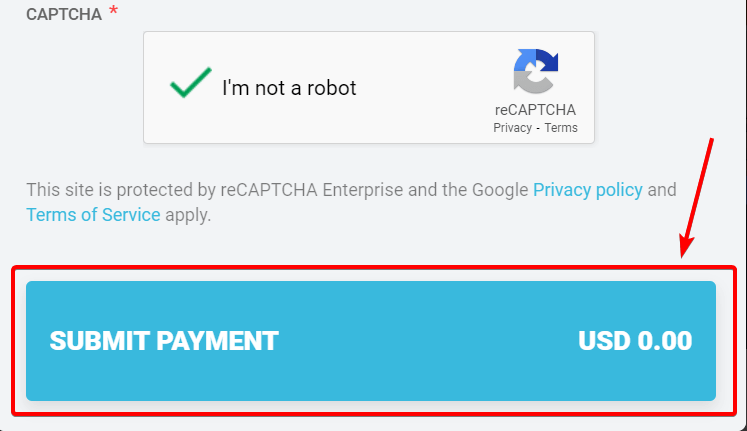The height and width of the screenshot is (431, 747).
Task: Click the red arrow annotation tip
Action: pyautogui.click(x=685, y=253)
